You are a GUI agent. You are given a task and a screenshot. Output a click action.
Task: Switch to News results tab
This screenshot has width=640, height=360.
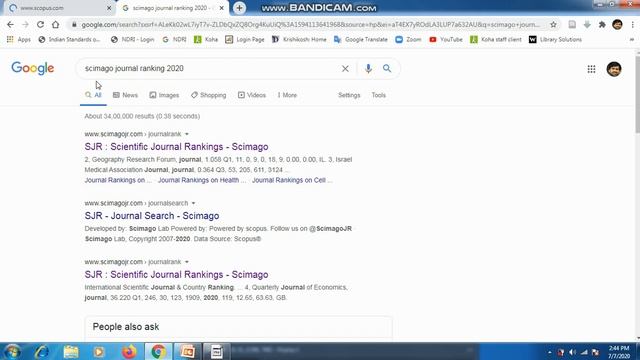coord(125,95)
